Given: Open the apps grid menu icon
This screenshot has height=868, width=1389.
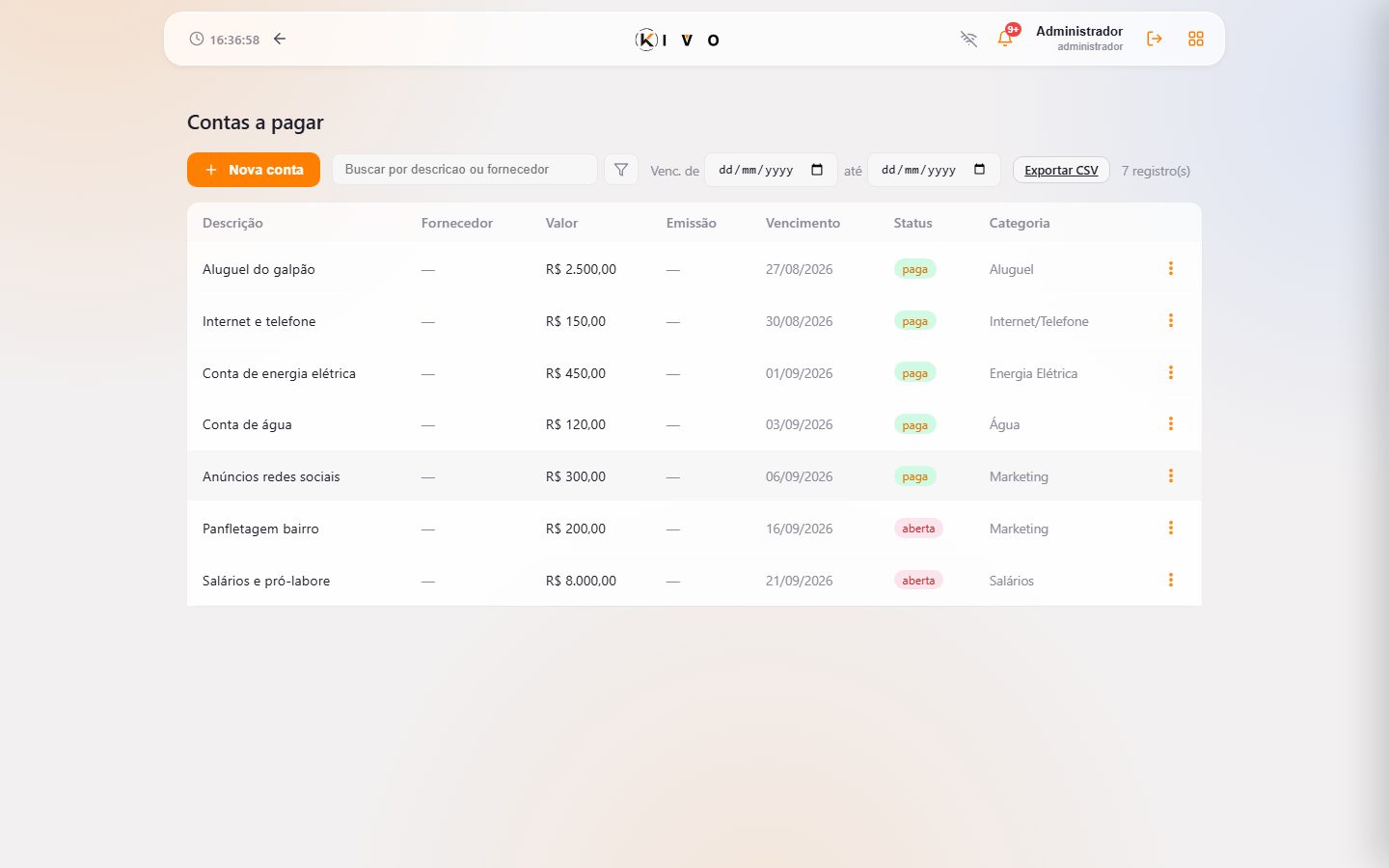Looking at the screenshot, I should point(1196,39).
